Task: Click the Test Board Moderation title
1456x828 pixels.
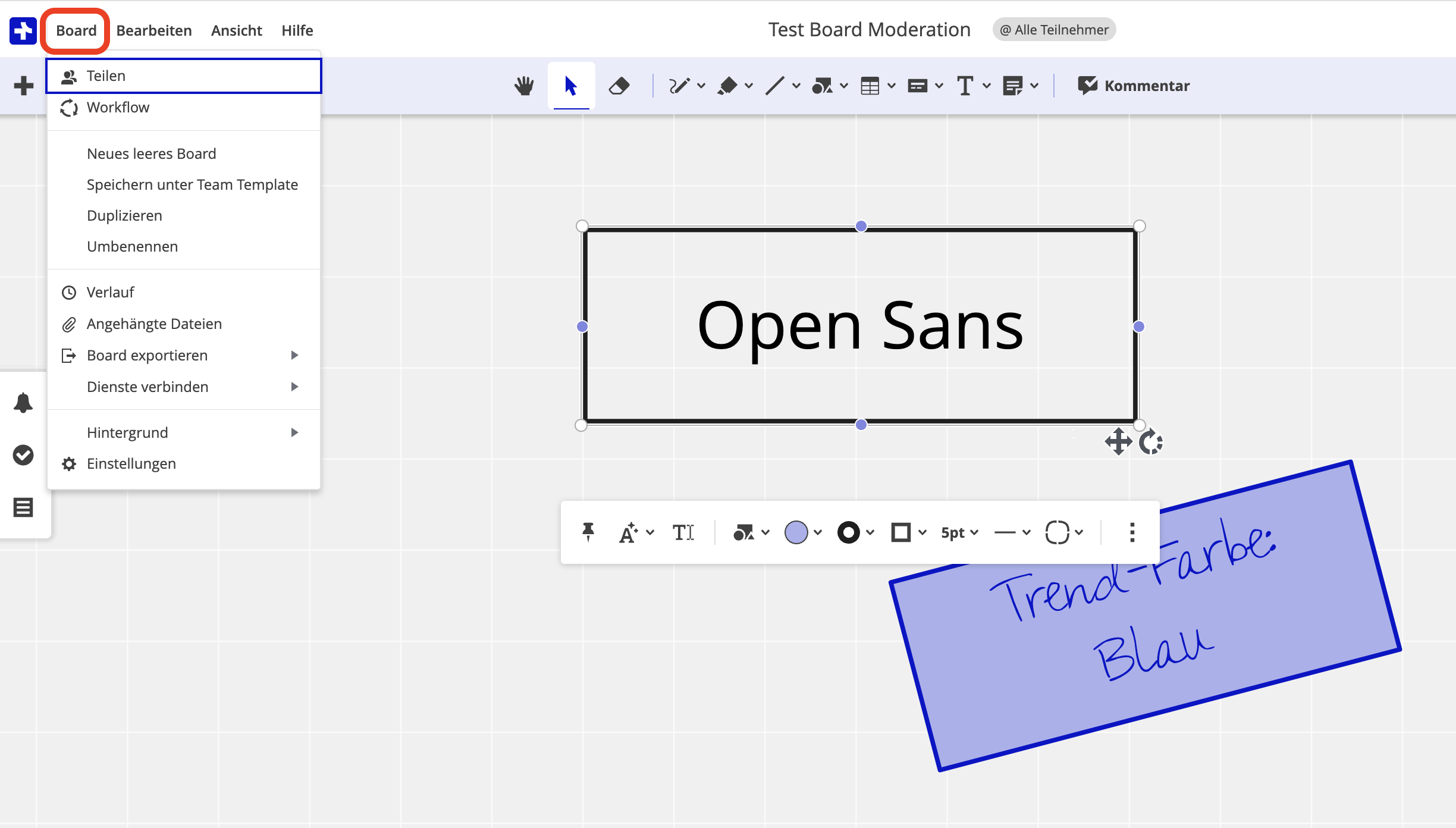Action: coord(869,30)
